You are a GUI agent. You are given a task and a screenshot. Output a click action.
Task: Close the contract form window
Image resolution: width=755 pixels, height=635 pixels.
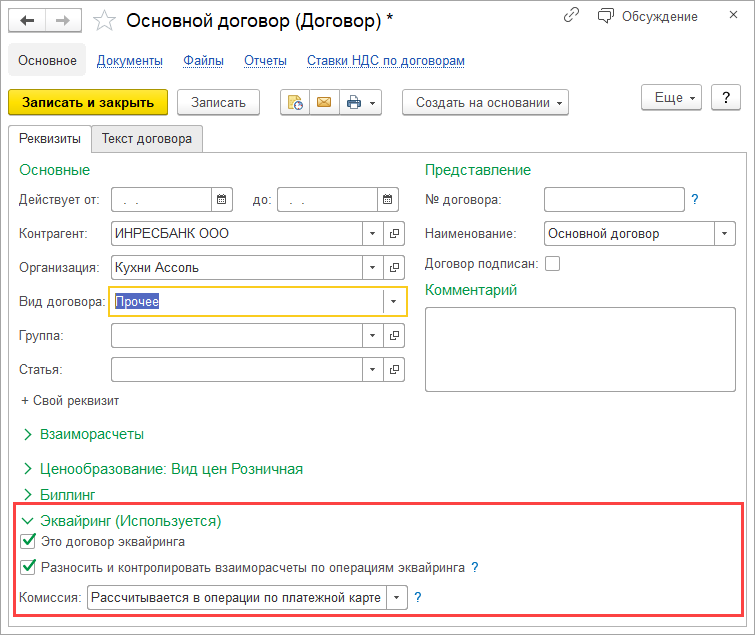click(x=733, y=15)
